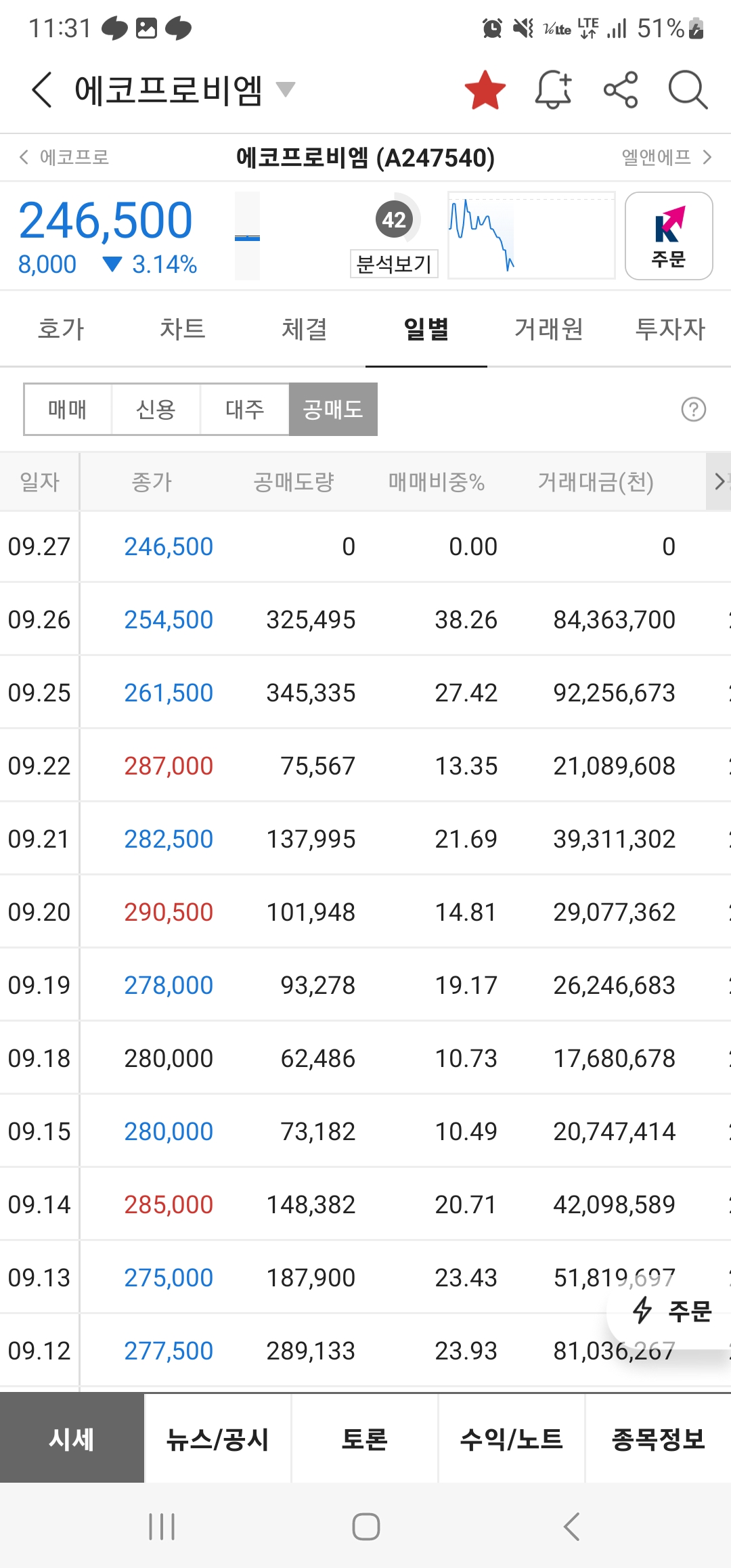
Task: Tap the price range bar indicator
Action: pos(247,236)
